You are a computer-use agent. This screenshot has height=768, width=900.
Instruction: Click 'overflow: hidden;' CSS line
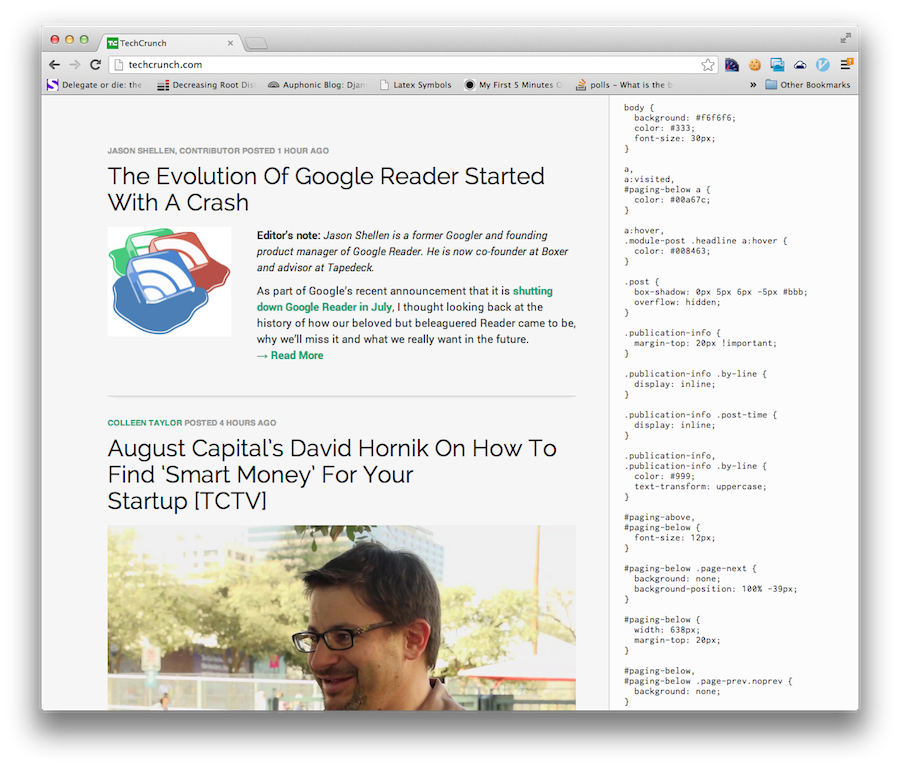(x=677, y=302)
